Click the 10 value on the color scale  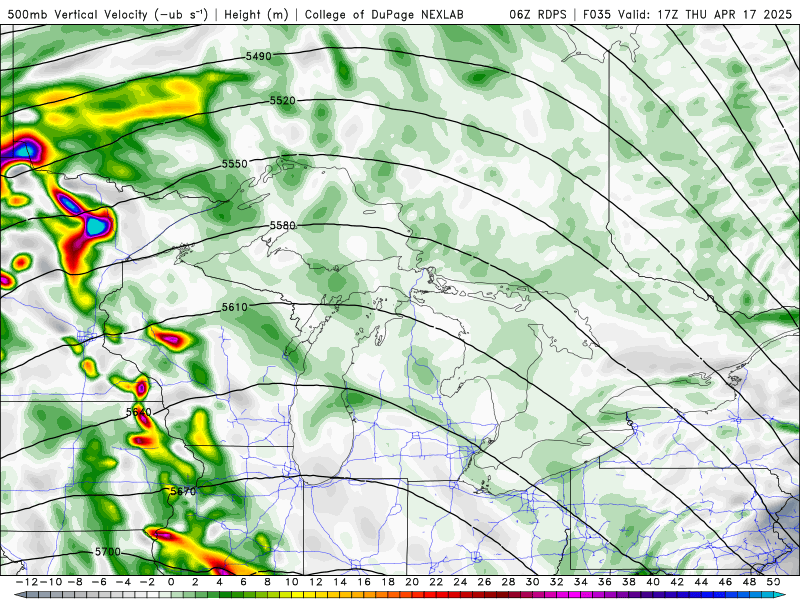pos(291,582)
